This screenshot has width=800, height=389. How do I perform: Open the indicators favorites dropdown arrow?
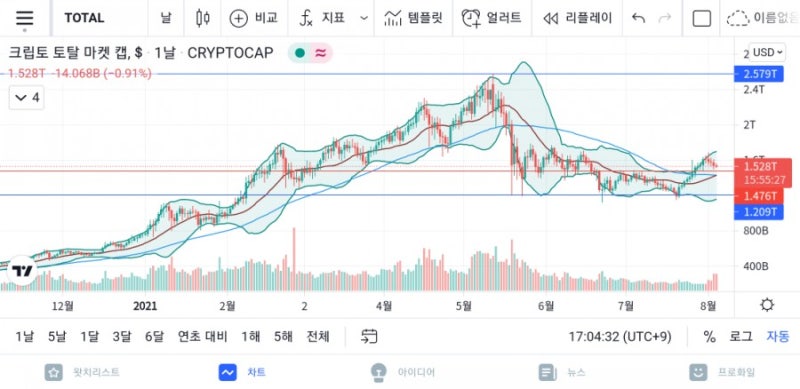coord(364,18)
